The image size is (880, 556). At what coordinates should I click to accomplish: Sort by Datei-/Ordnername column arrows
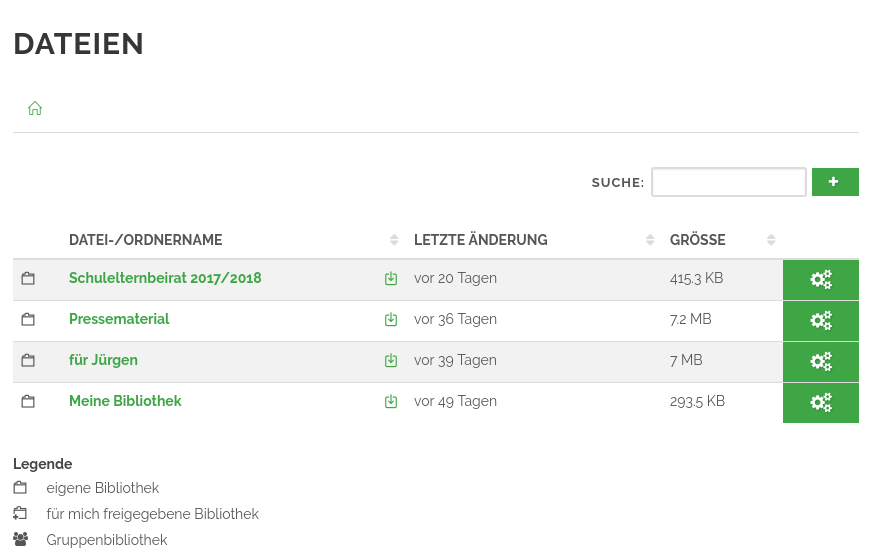(x=394, y=240)
